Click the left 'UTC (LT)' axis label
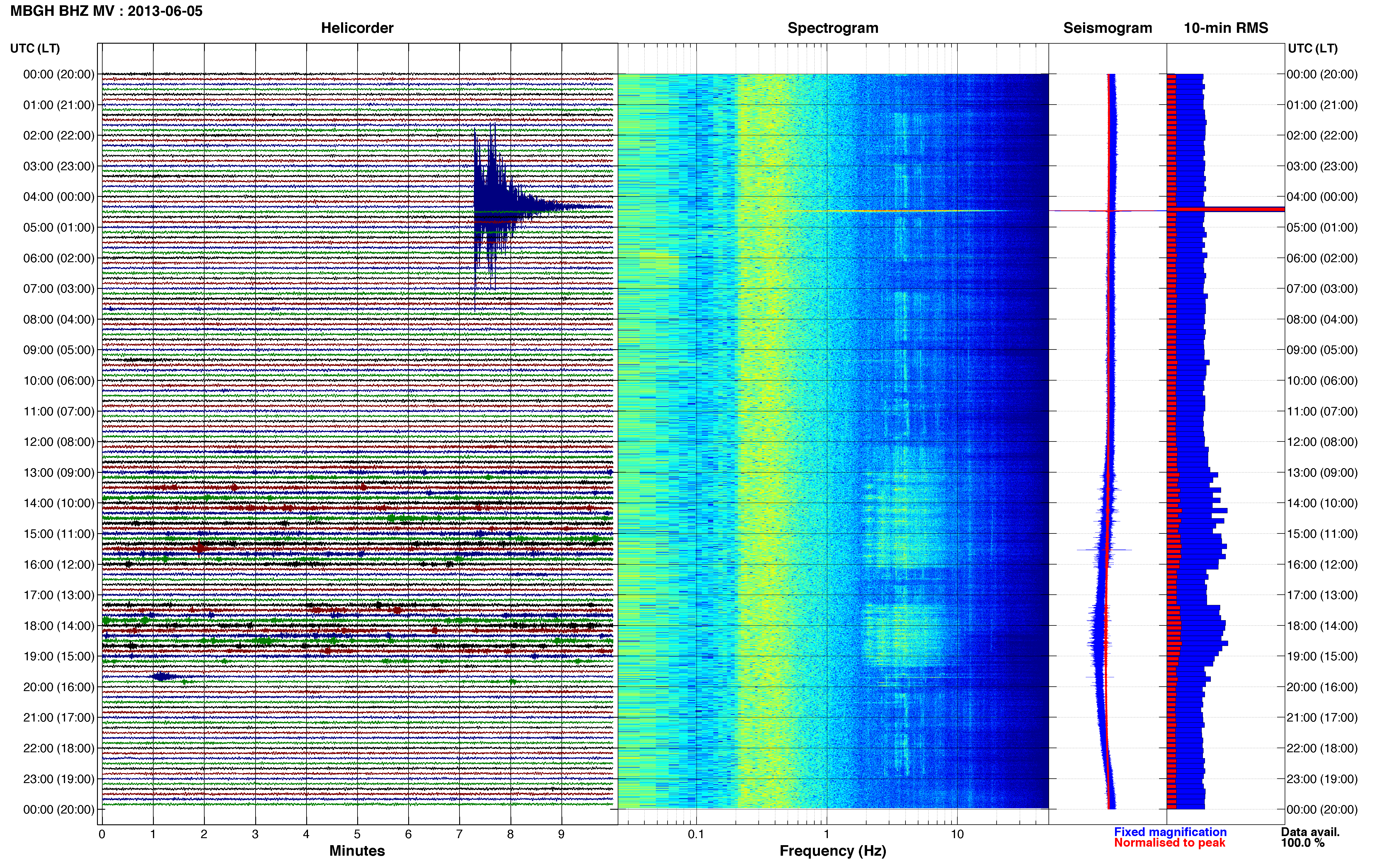 pos(35,48)
